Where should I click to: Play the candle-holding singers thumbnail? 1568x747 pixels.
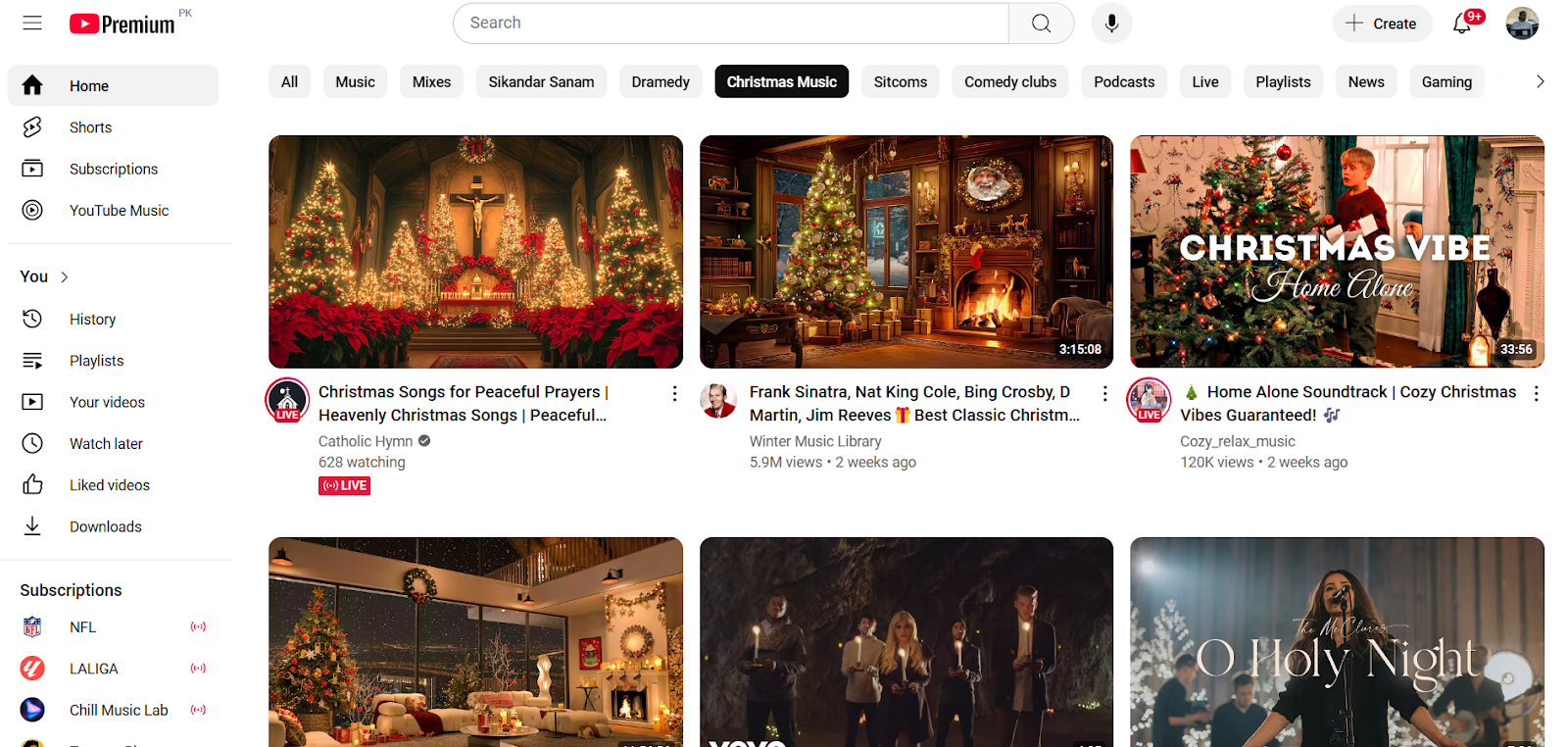[x=906, y=642]
